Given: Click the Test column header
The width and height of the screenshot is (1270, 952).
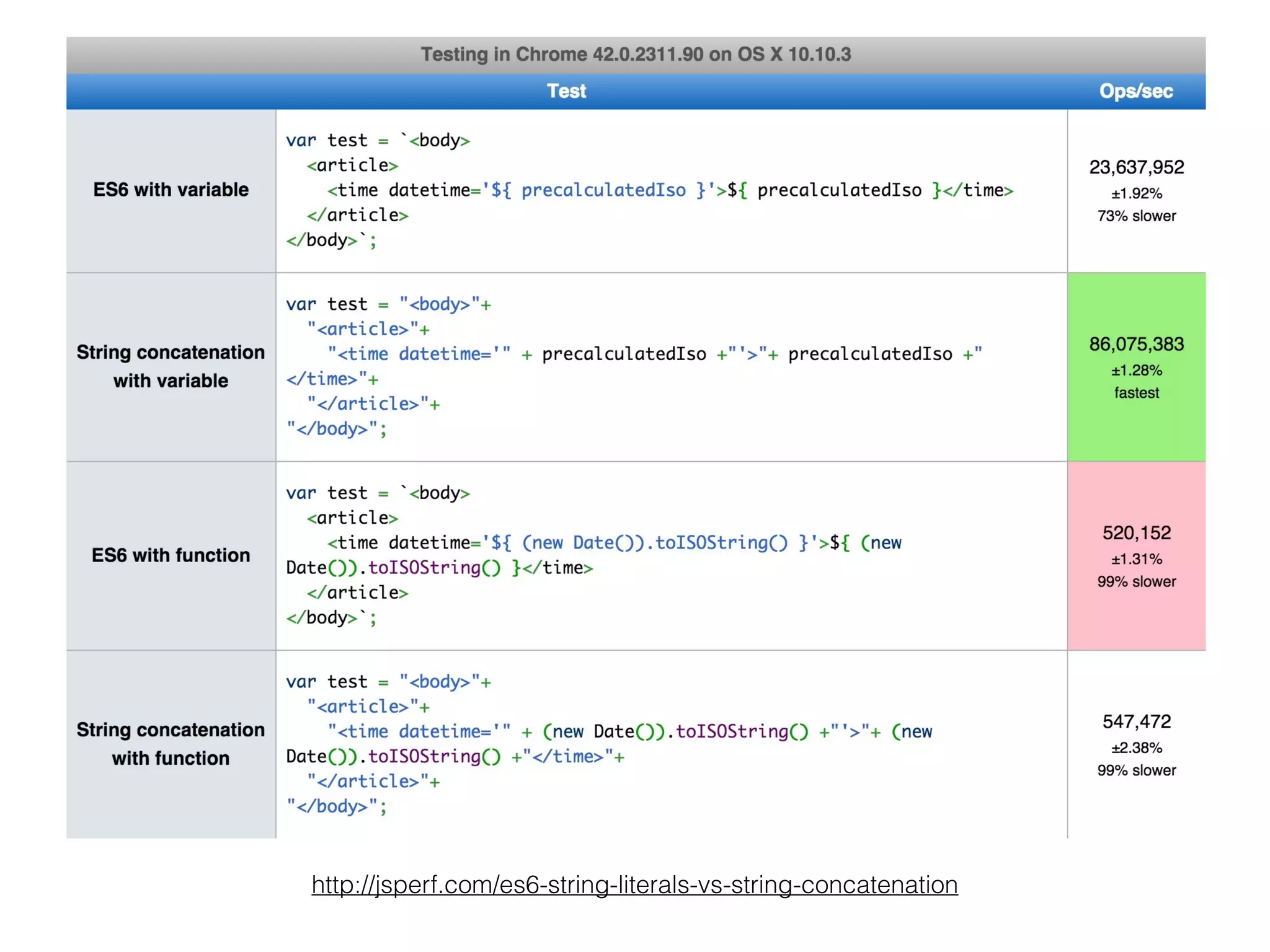Looking at the screenshot, I should point(566,91).
